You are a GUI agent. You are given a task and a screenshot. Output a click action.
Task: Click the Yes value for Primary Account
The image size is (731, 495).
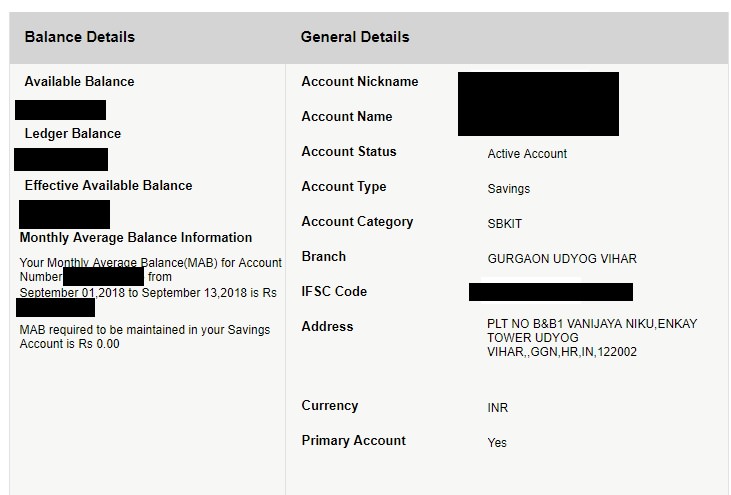click(497, 443)
